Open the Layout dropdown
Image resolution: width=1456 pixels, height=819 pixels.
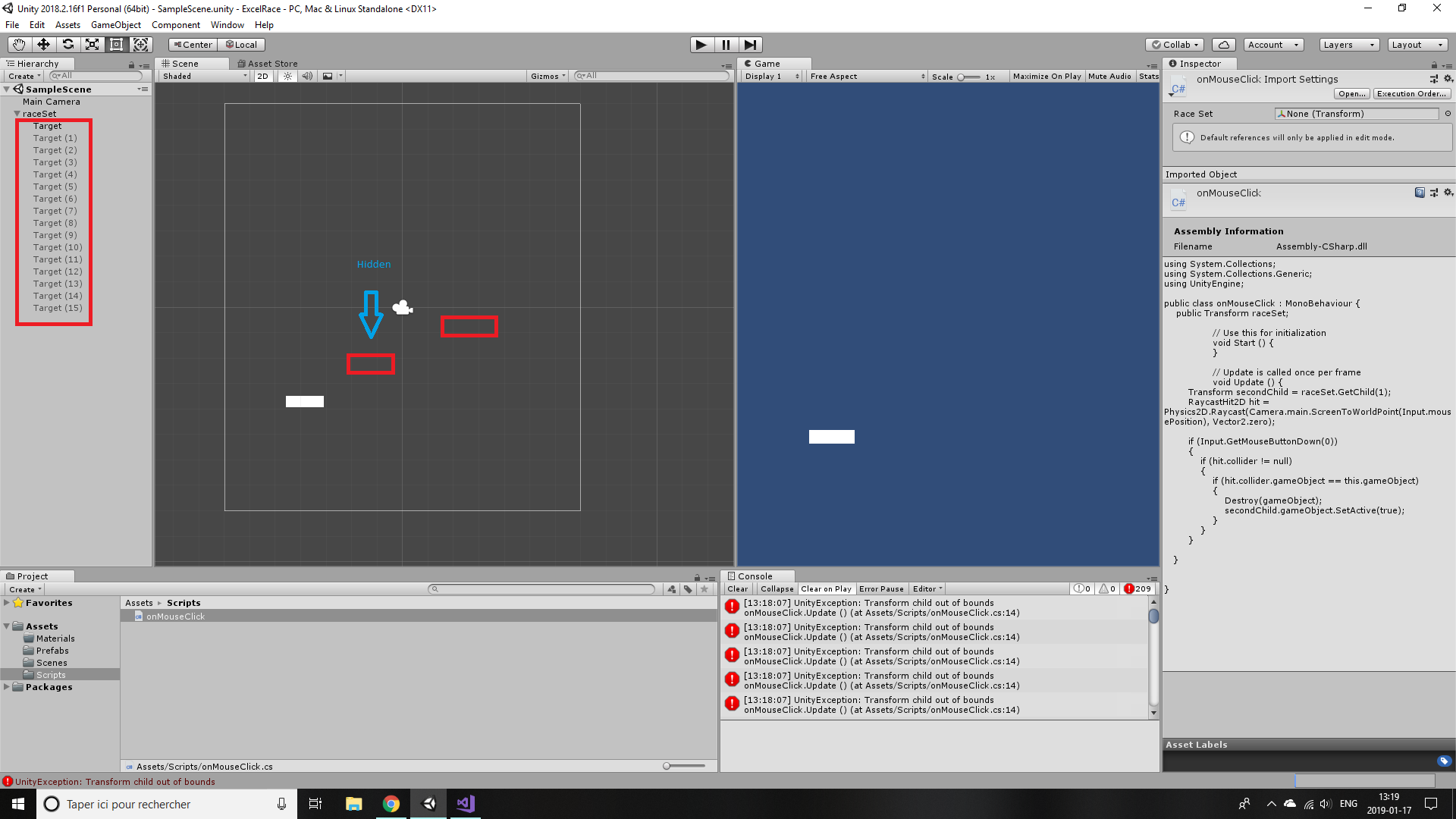click(x=1417, y=45)
